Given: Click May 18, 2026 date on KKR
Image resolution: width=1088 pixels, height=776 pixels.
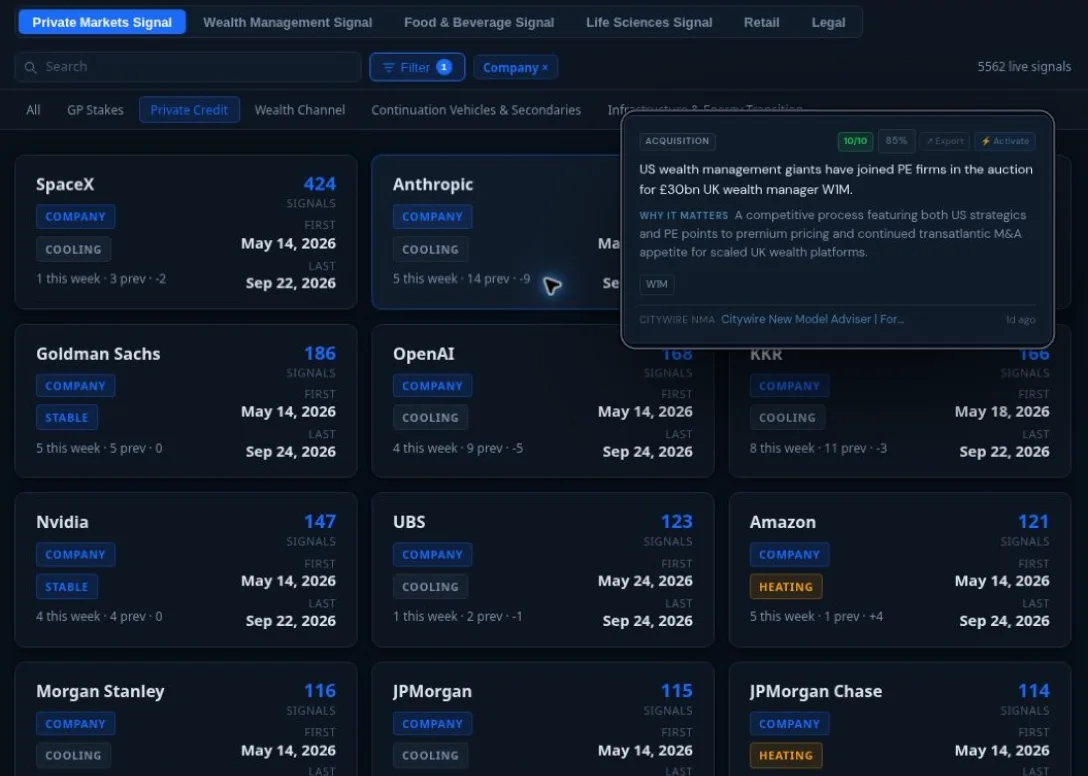Looking at the screenshot, I should point(1001,412).
